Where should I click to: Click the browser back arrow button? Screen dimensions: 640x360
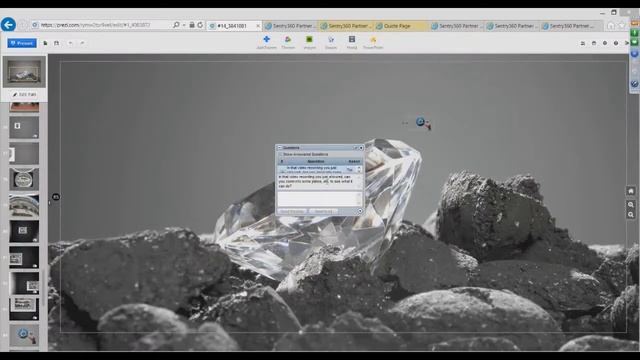[8, 24]
